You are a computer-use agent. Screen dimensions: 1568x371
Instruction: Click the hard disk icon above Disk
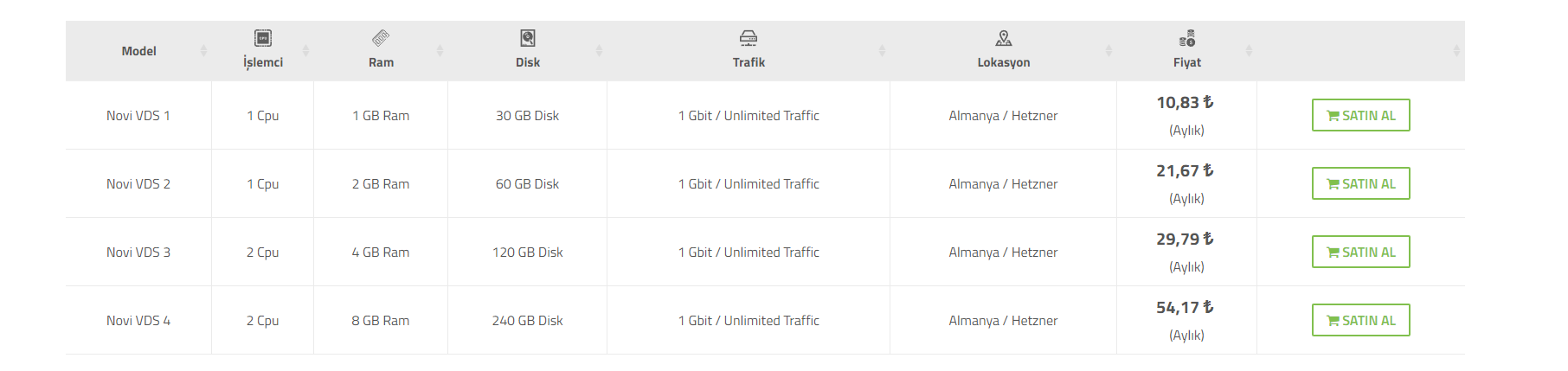click(528, 38)
